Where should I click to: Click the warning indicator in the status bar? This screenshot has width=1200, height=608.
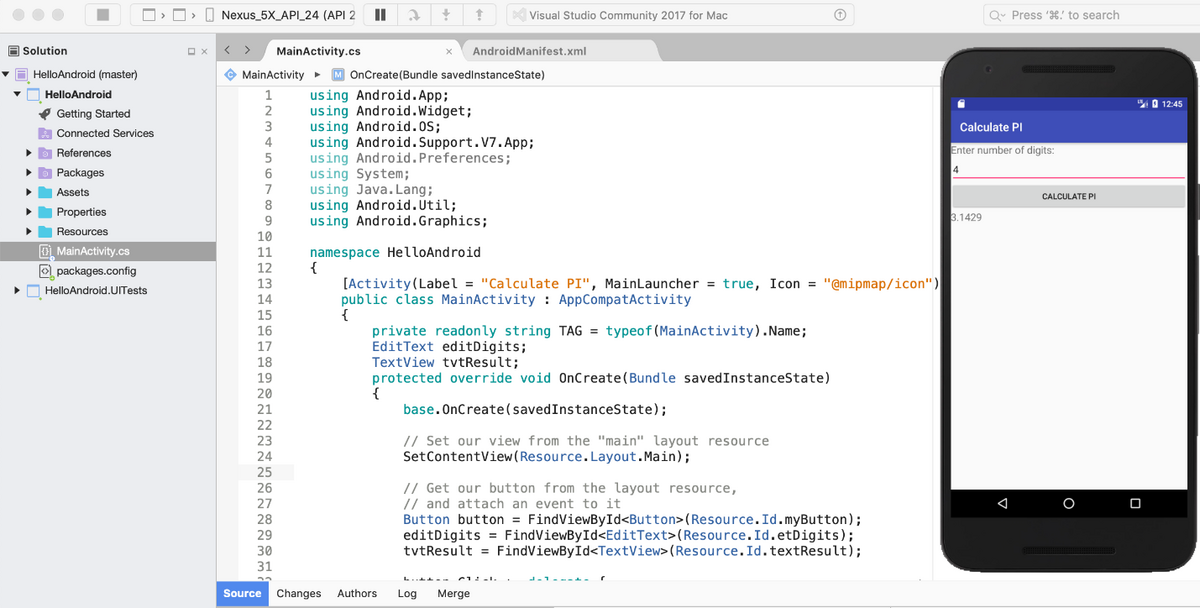(840, 15)
